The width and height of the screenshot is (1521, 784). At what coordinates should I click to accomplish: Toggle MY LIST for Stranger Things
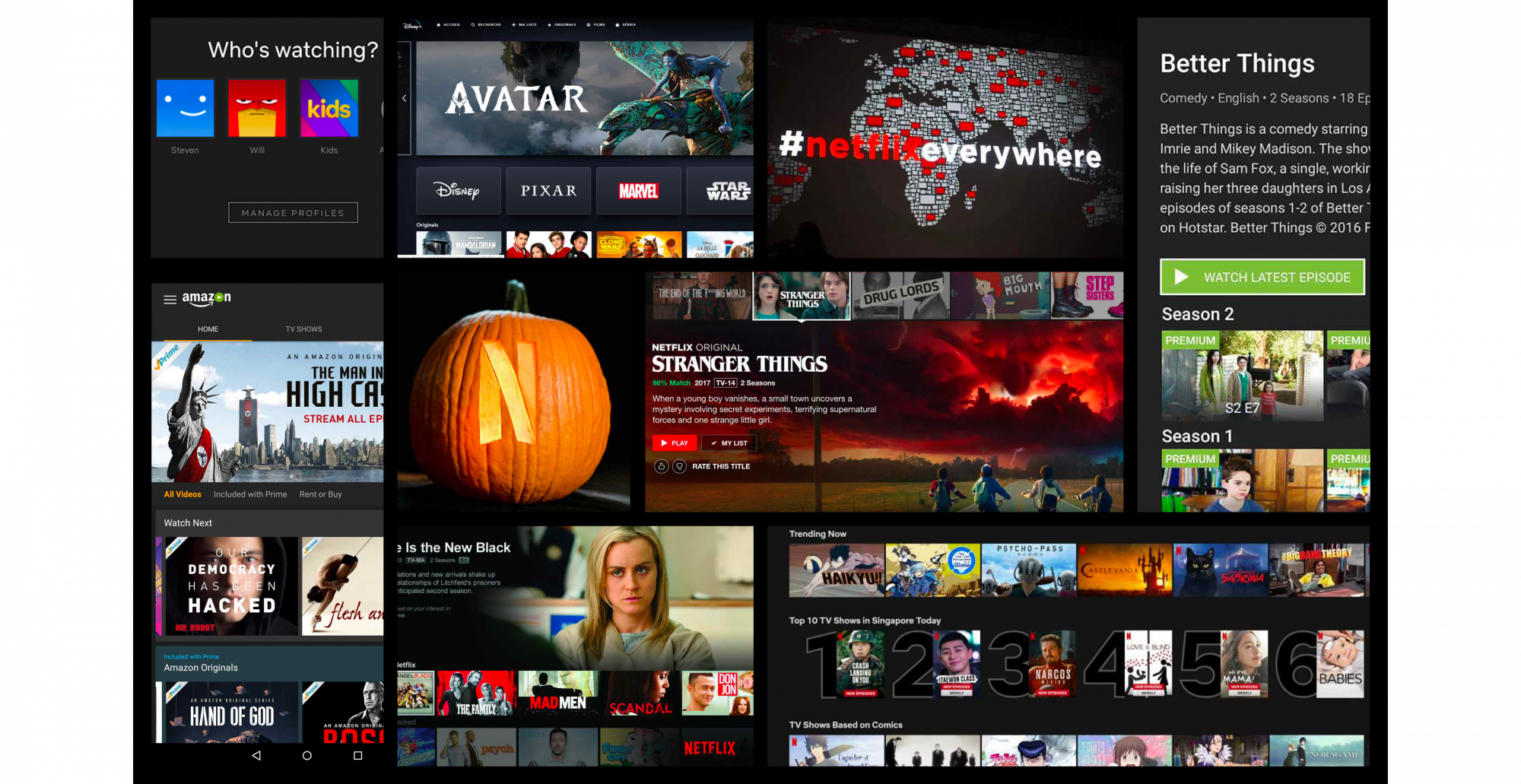coord(729,443)
